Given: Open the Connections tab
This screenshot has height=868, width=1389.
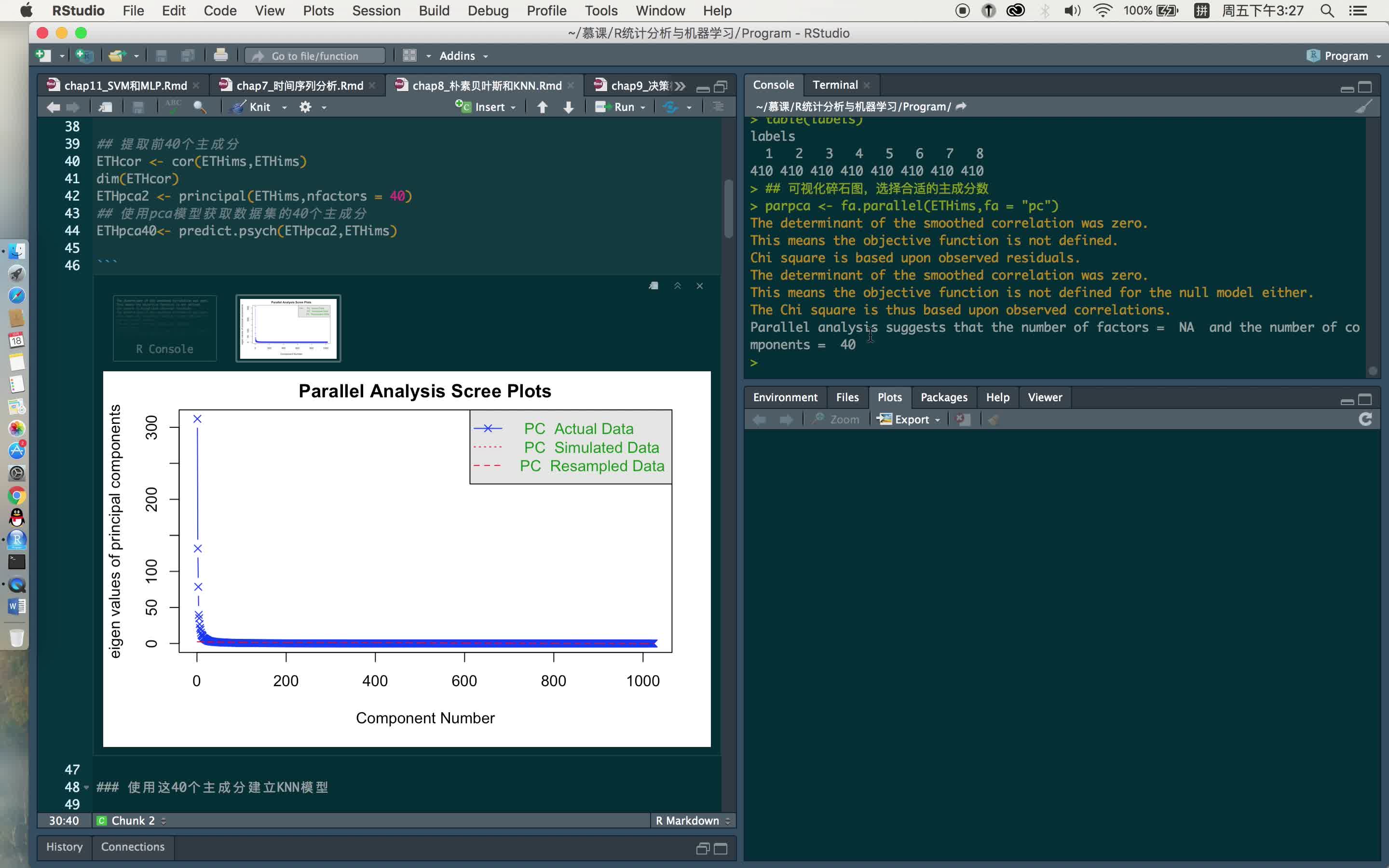Looking at the screenshot, I should tap(133, 847).
